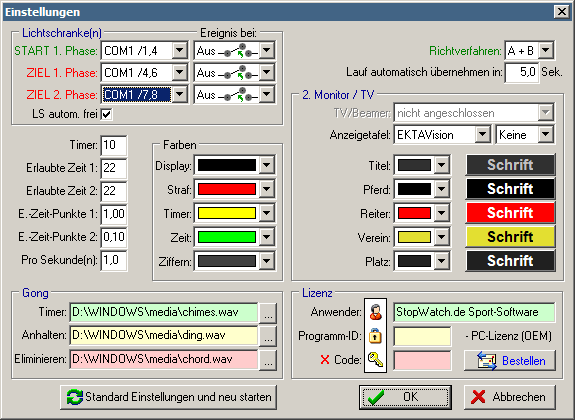Open Keine dropdown next to Anzeigetafel
The image size is (575, 420).
click(546, 135)
